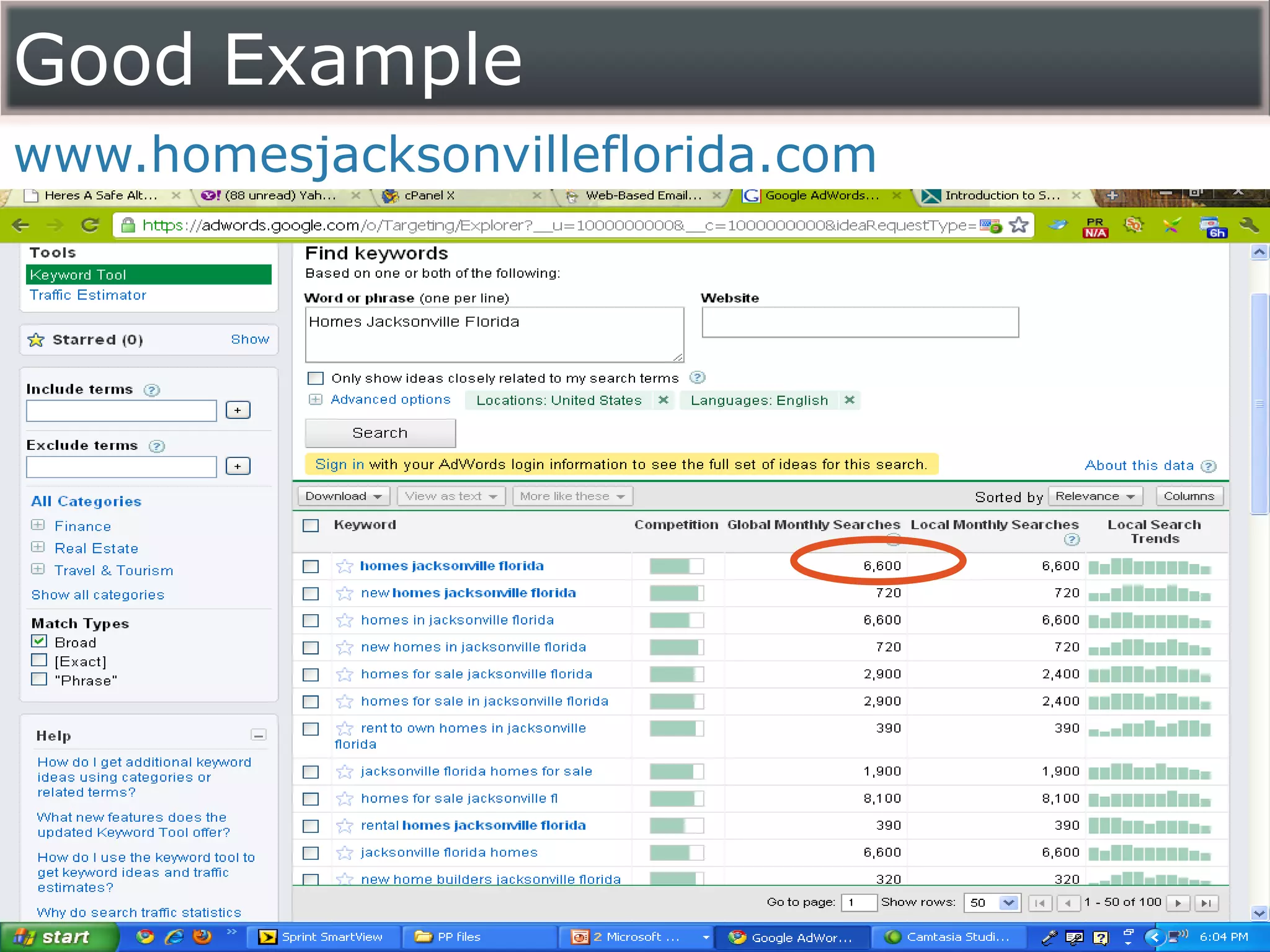Enable the "Phrase" match type
1270x952 pixels.
pyautogui.click(x=39, y=679)
